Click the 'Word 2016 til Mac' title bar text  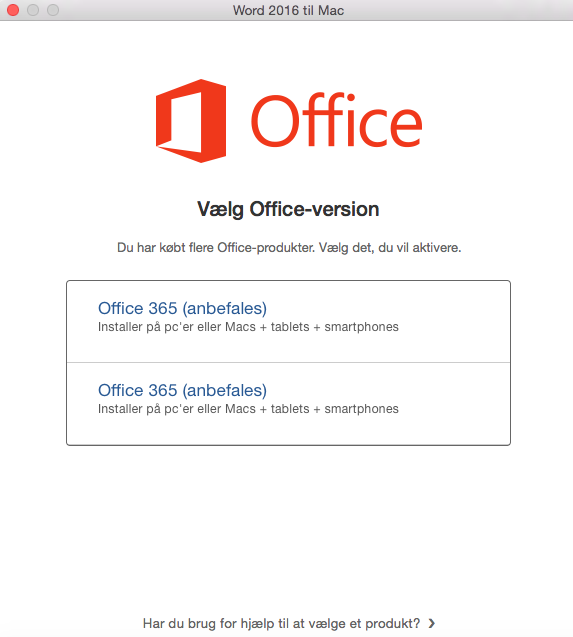tap(288, 10)
